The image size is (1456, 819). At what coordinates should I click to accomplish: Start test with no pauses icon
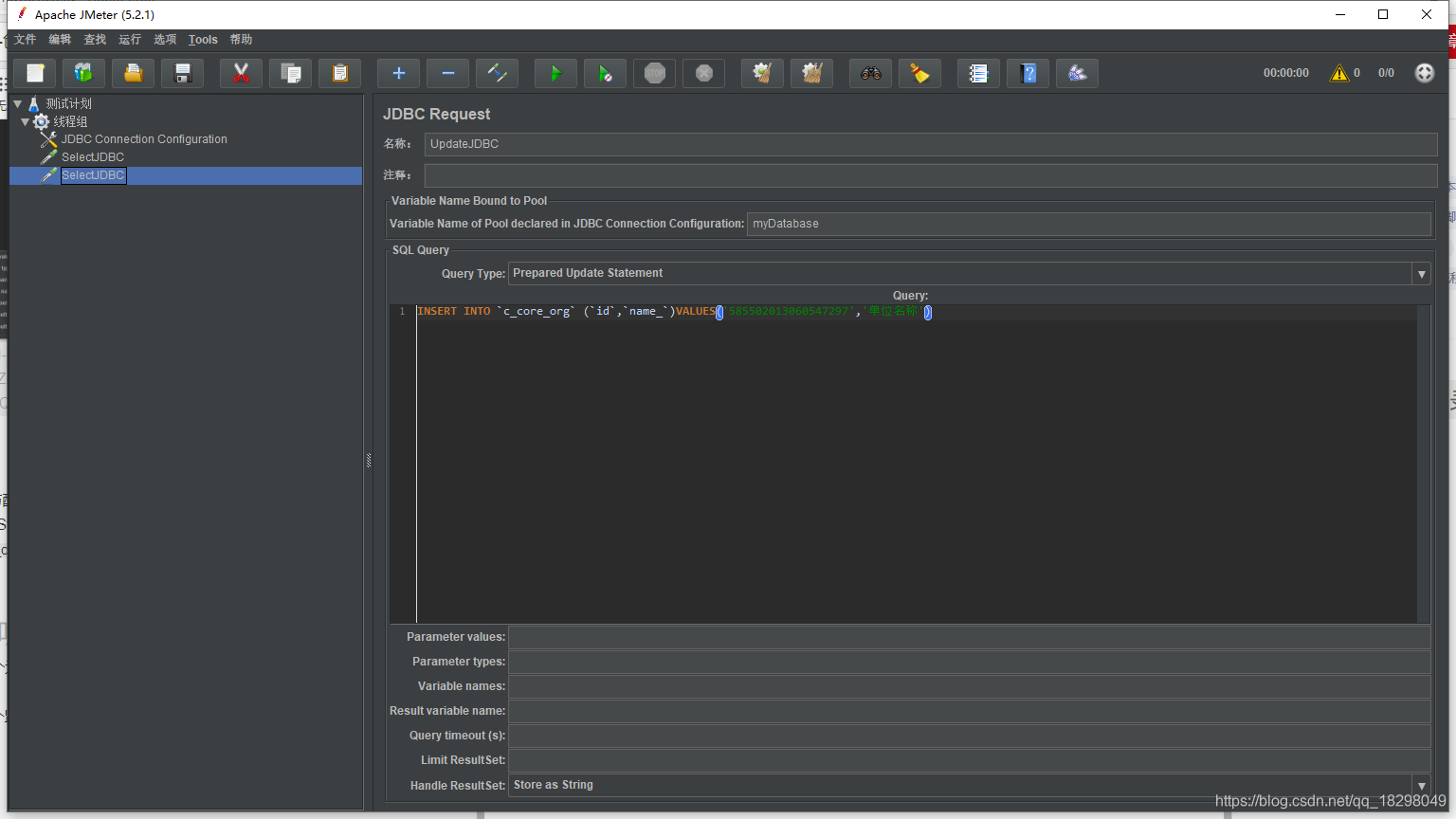[x=606, y=73]
